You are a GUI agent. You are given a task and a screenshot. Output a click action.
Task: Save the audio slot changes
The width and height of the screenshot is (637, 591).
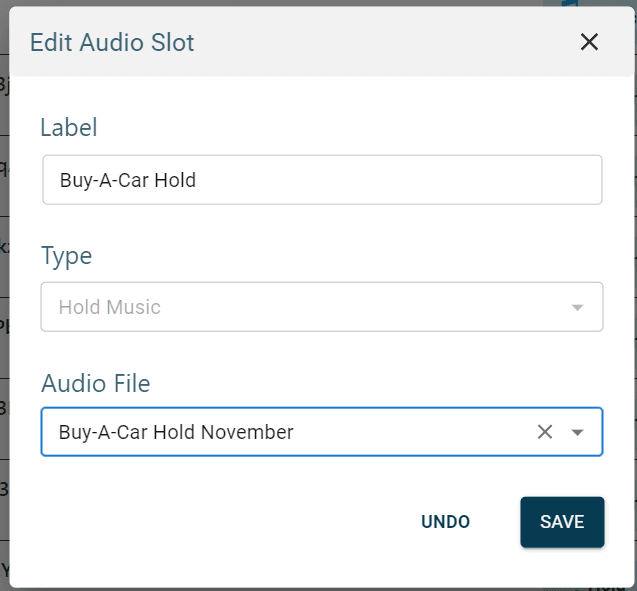click(561, 522)
